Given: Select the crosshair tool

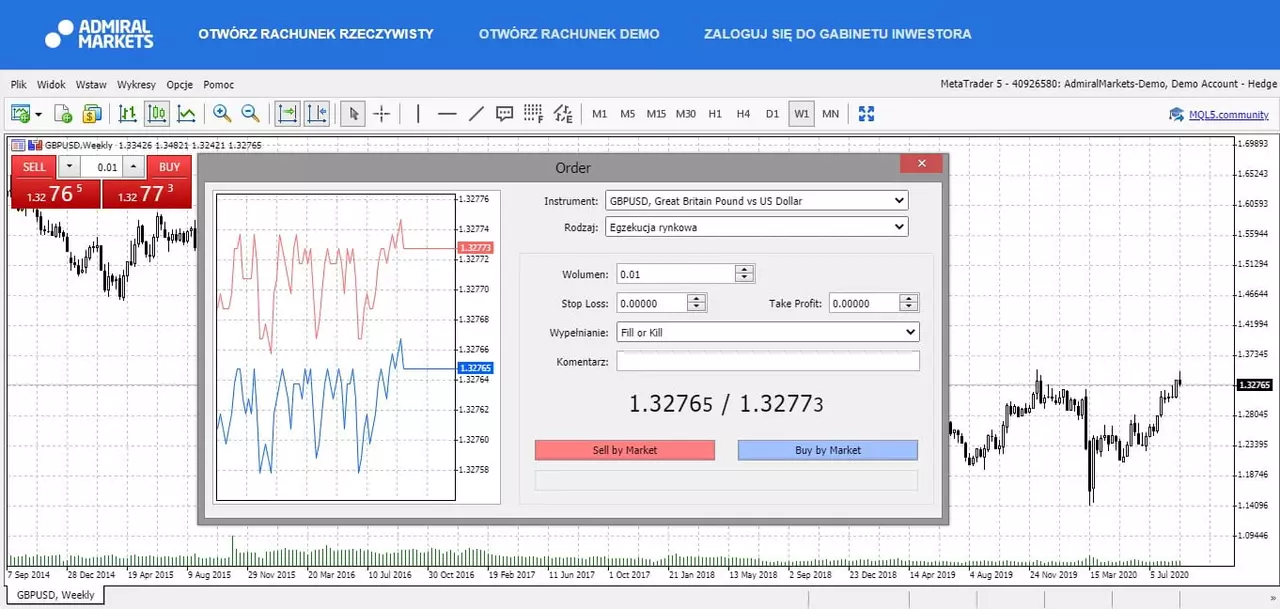Looking at the screenshot, I should click(x=381, y=114).
